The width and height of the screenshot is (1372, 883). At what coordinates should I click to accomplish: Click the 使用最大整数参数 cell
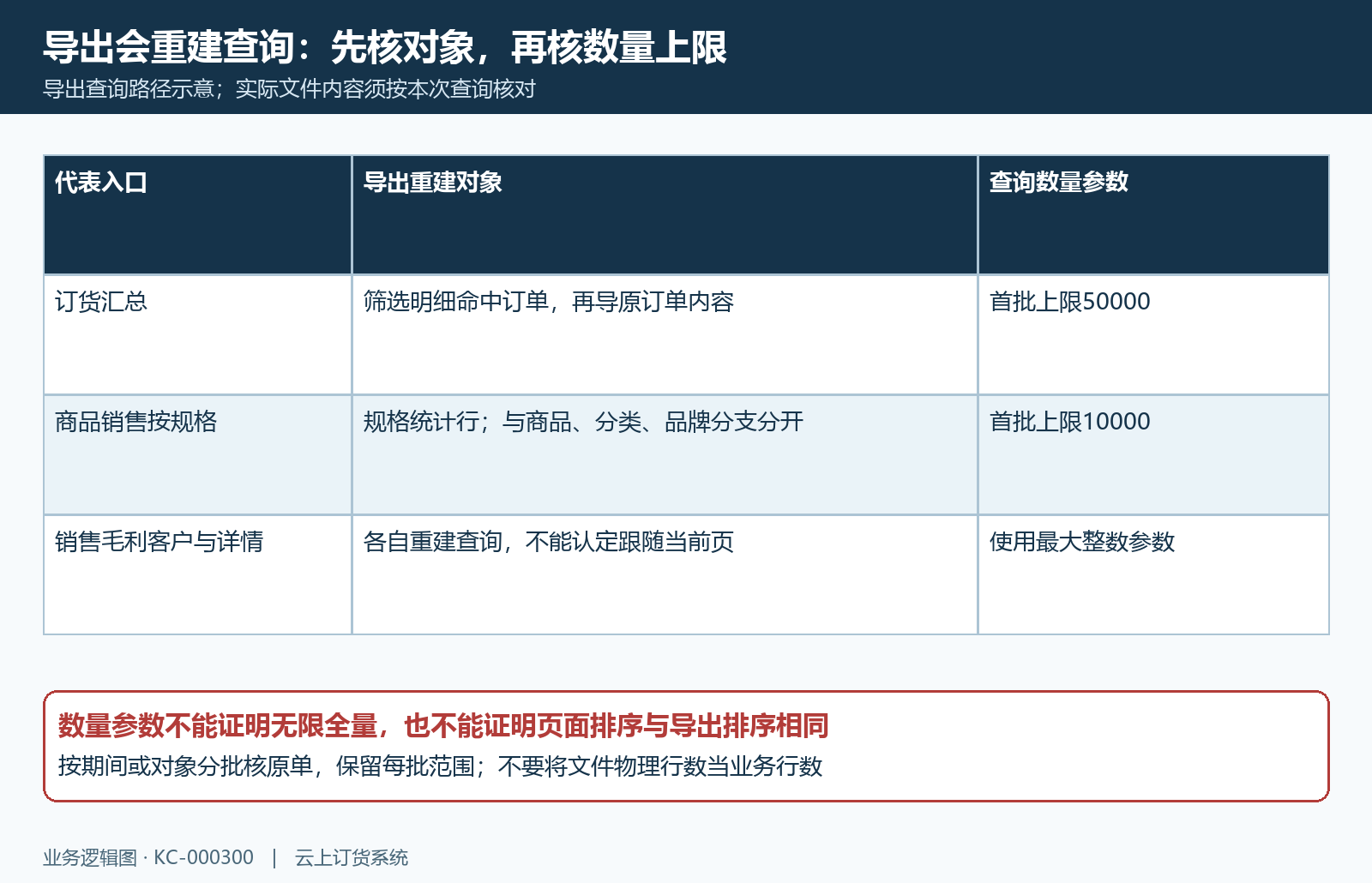pyautogui.click(x=1153, y=574)
